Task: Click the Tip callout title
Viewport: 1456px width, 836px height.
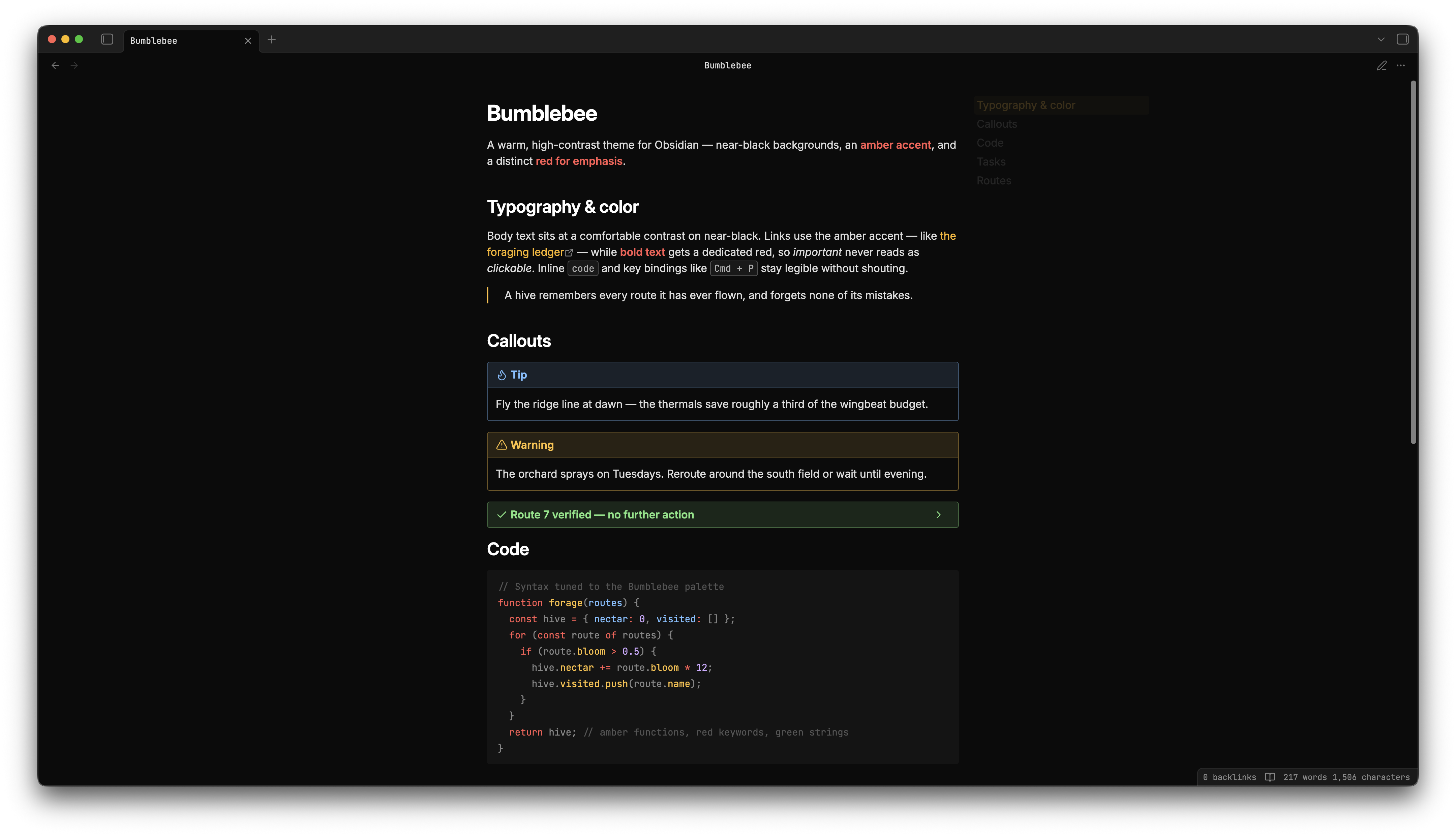Action: click(x=518, y=375)
